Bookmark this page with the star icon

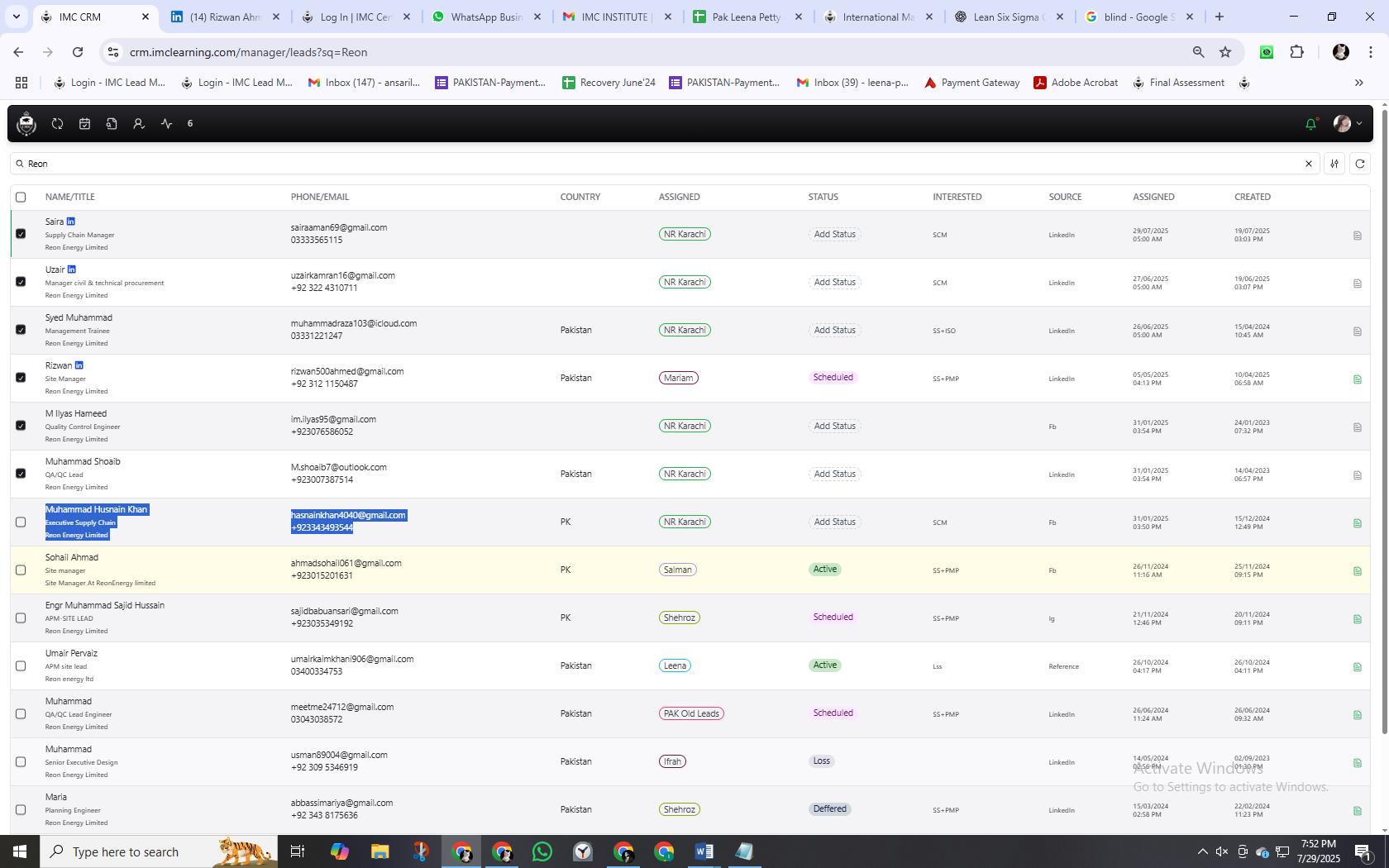click(x=1225, y=52)
